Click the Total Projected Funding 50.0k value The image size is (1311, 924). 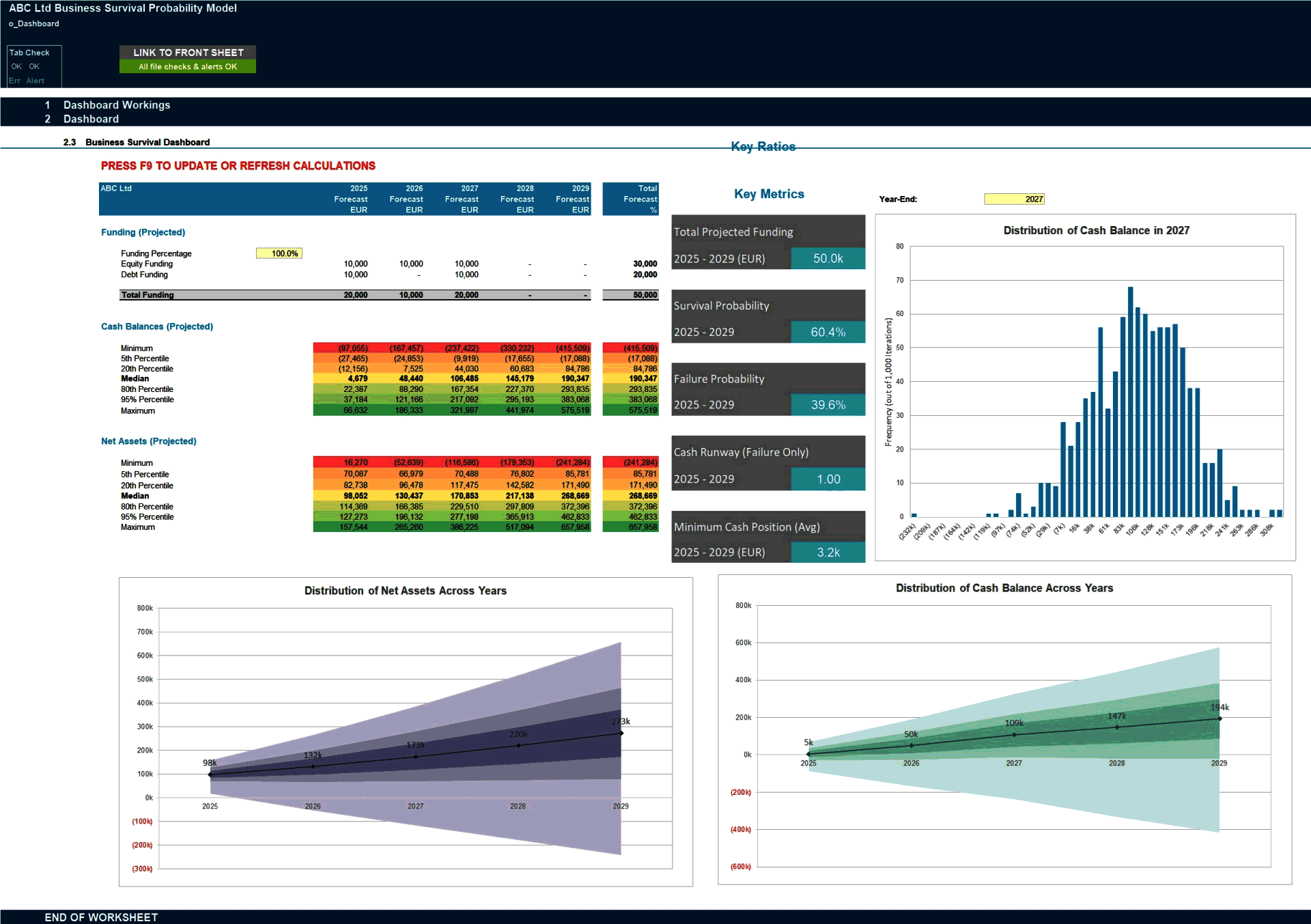click(x=828, y=258)
